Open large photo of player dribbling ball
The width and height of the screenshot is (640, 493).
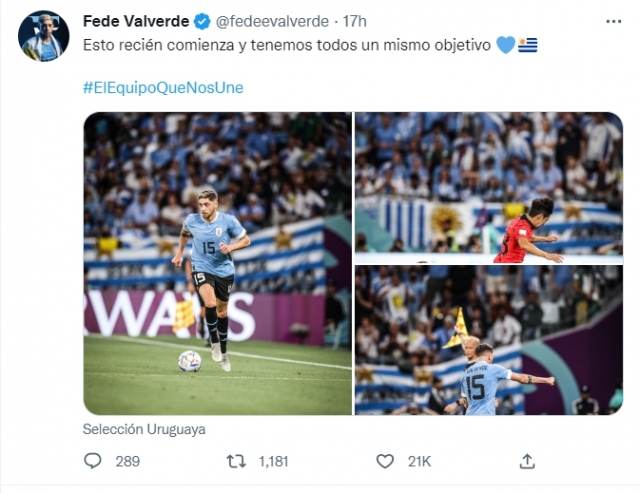pyautogui.click(x=218, y=264)
